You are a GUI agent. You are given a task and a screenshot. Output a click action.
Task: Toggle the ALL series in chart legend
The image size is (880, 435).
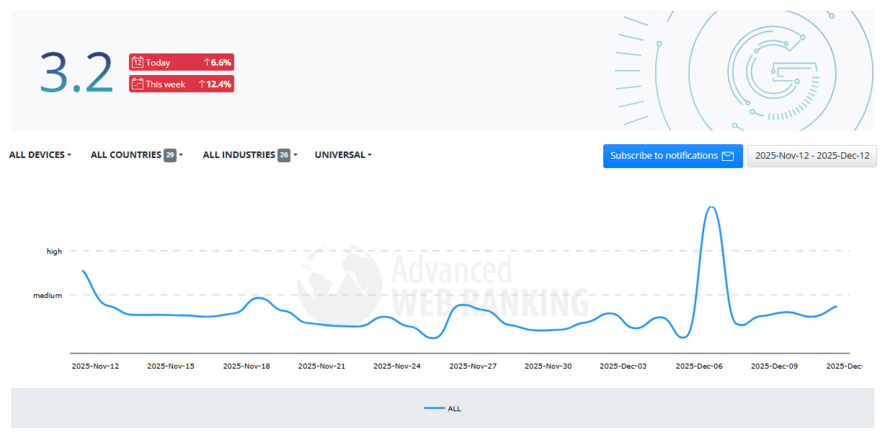coord(443,409)
